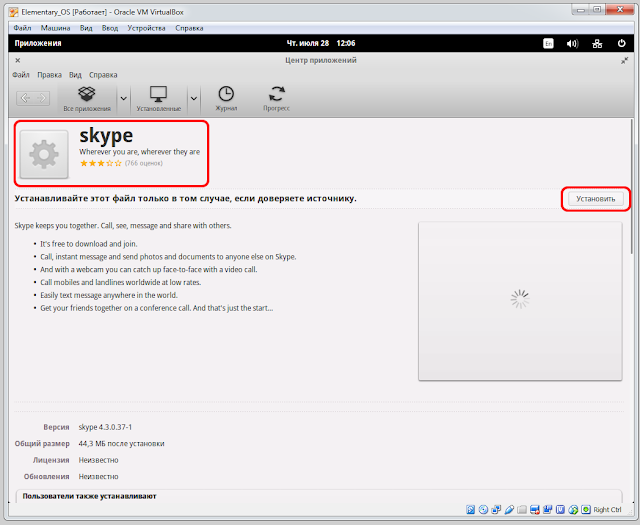Open the sound volume indicator

(x=572, y=43)
